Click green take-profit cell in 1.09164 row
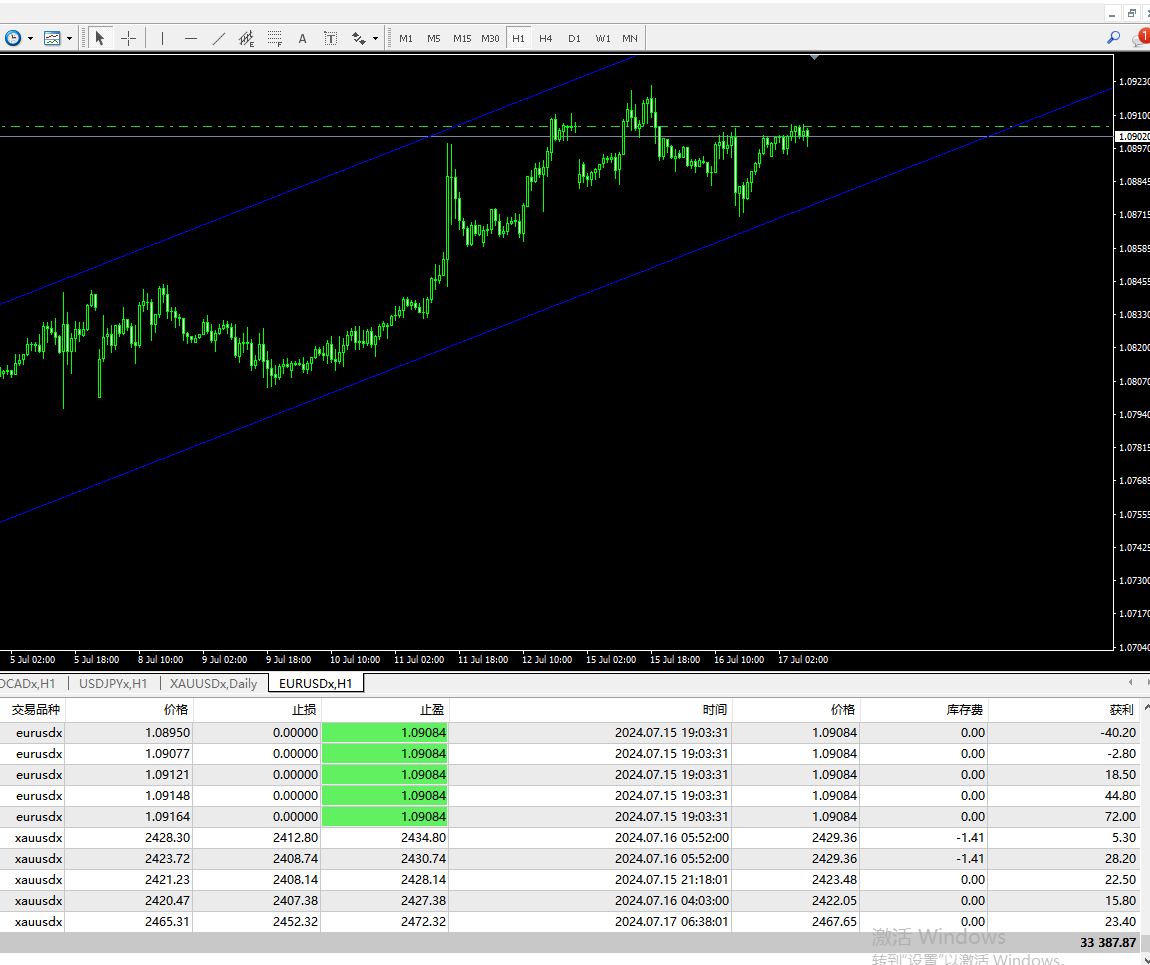Viewport: 1150px width, 965px height. 385,816
